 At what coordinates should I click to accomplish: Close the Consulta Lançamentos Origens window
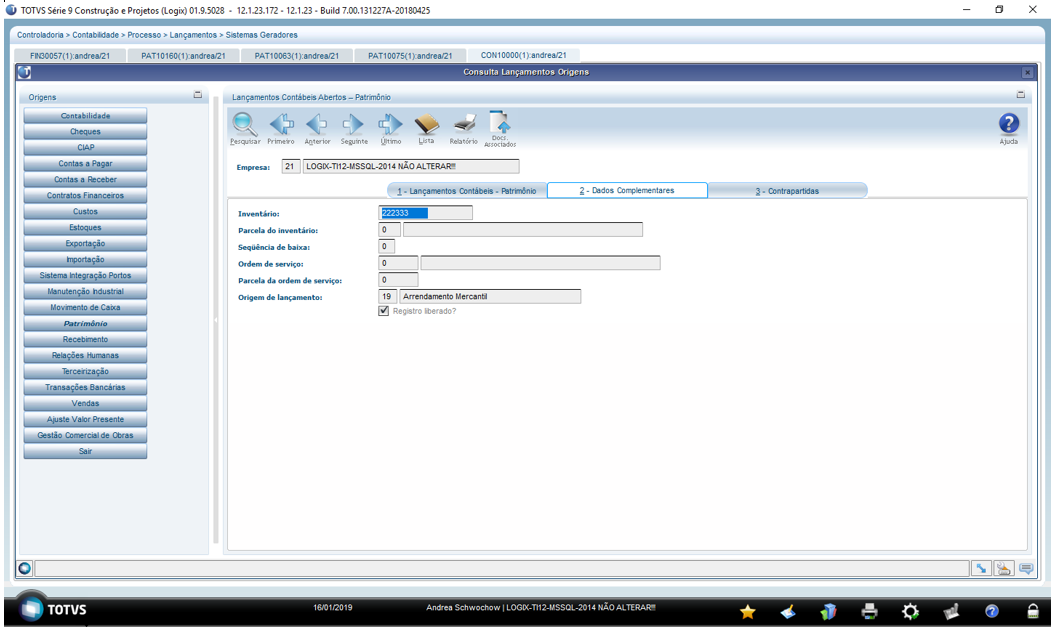click(1027, 72)
